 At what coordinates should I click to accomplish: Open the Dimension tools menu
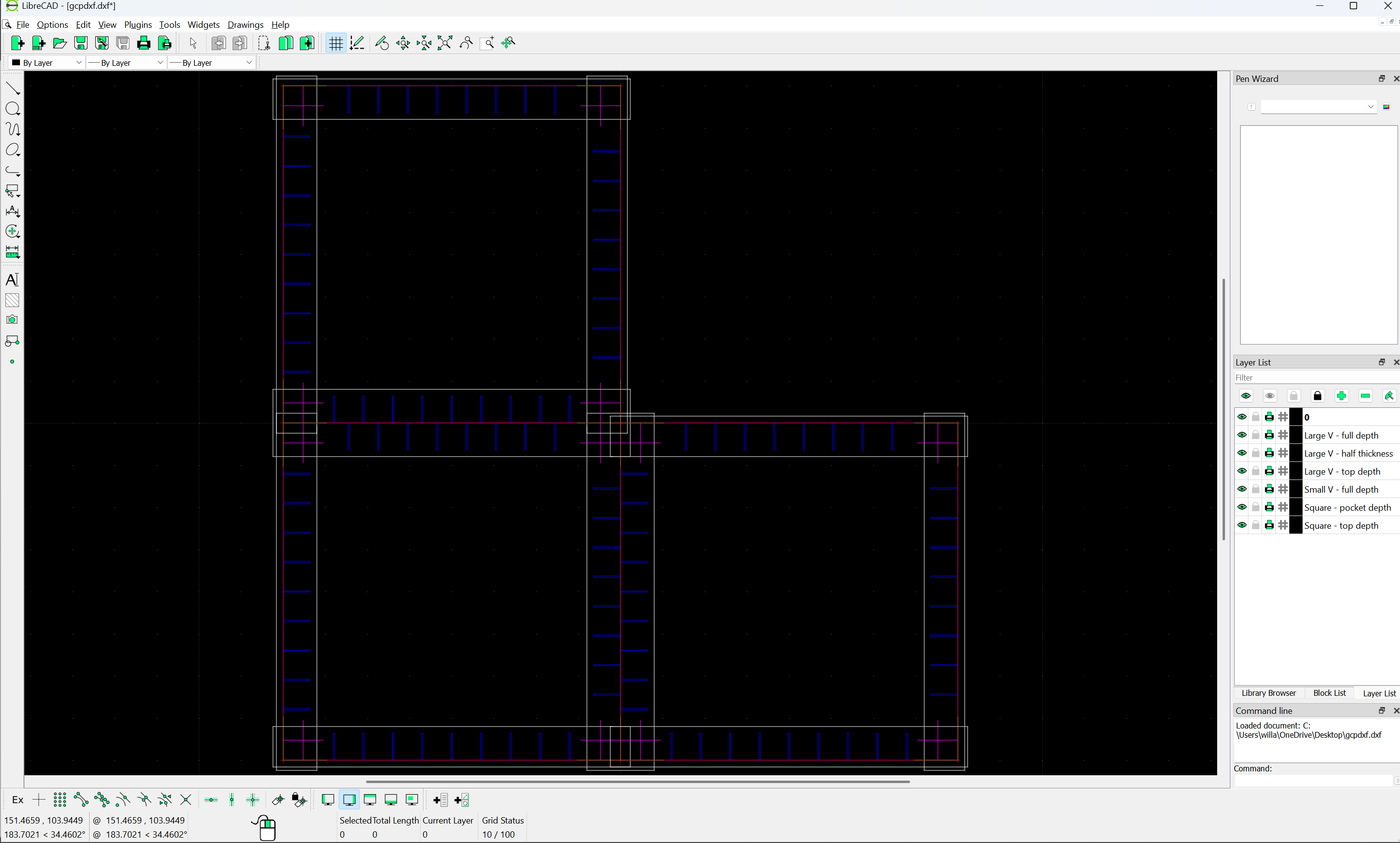13,211
